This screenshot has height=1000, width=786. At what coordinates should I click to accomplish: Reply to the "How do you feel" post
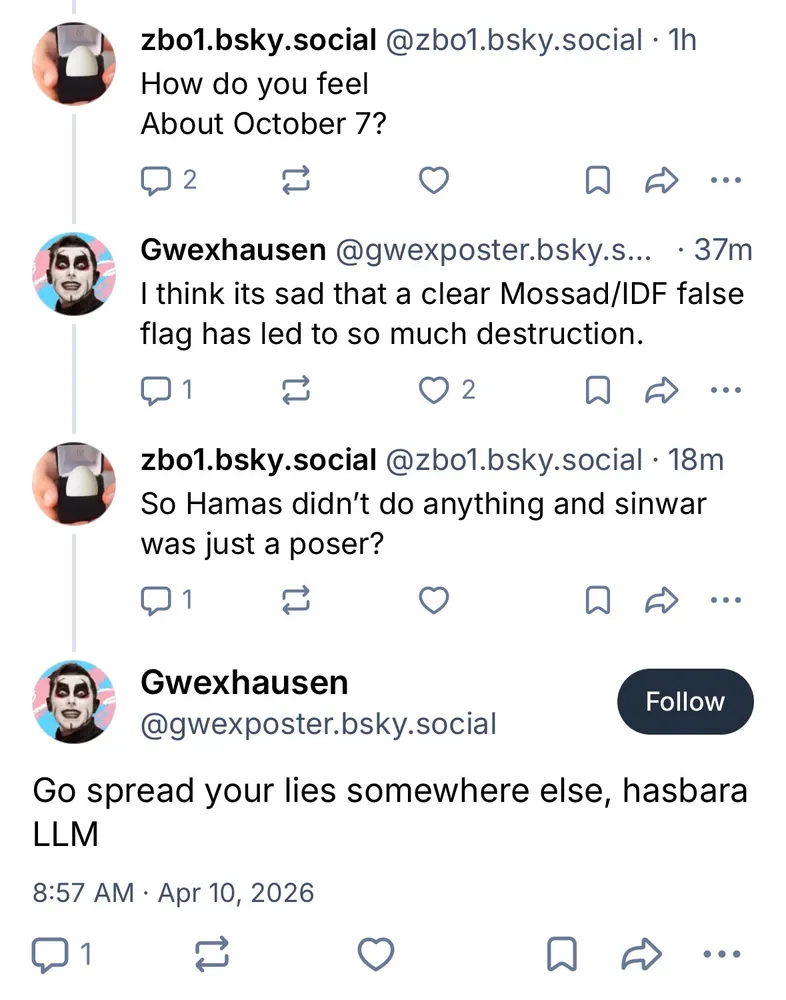click(x=157, y=180)
